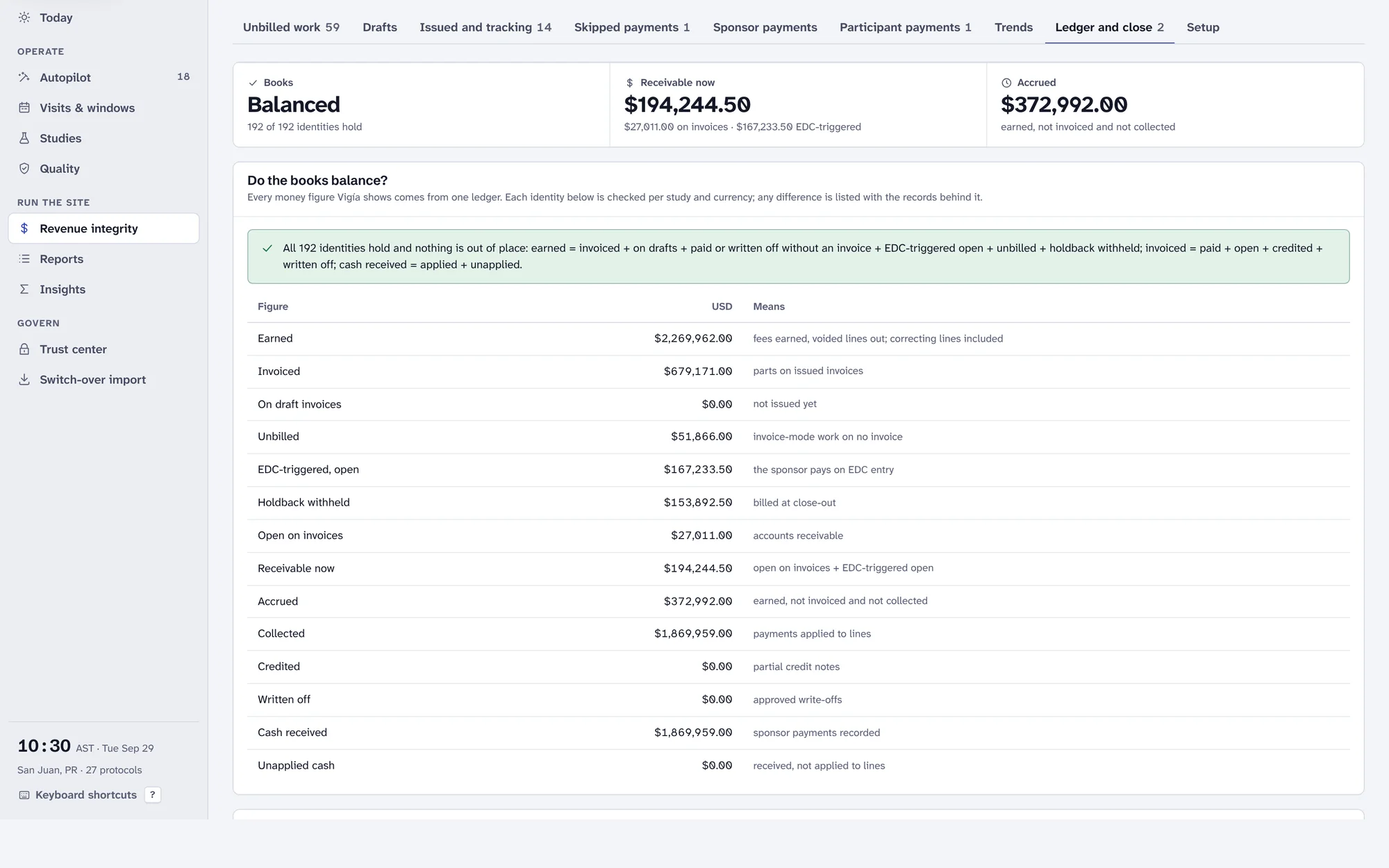This screenshot has height=868, width=1389.
Task: View the Trends tab
Action: [x=1013, y=27]
